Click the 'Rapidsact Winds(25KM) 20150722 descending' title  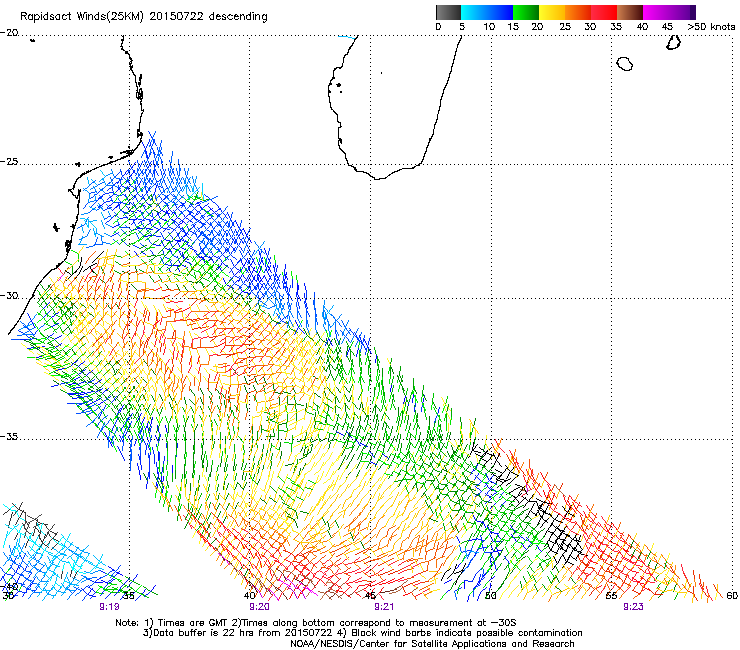coord(143,17)
